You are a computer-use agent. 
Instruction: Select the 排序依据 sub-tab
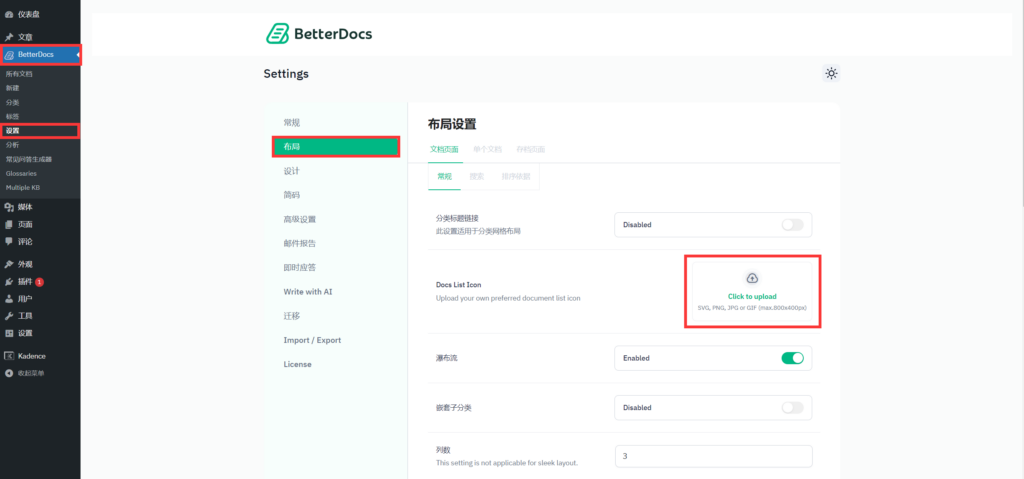(516, 176)
